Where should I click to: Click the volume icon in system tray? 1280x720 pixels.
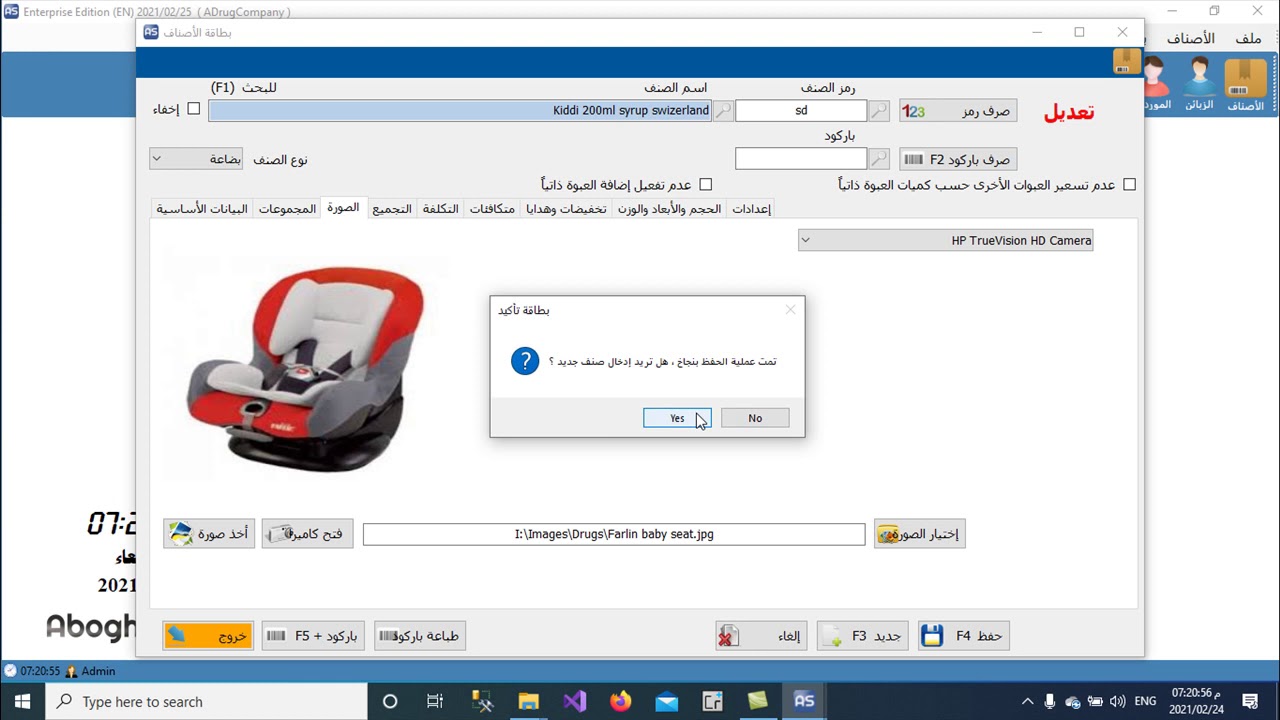1117,701
